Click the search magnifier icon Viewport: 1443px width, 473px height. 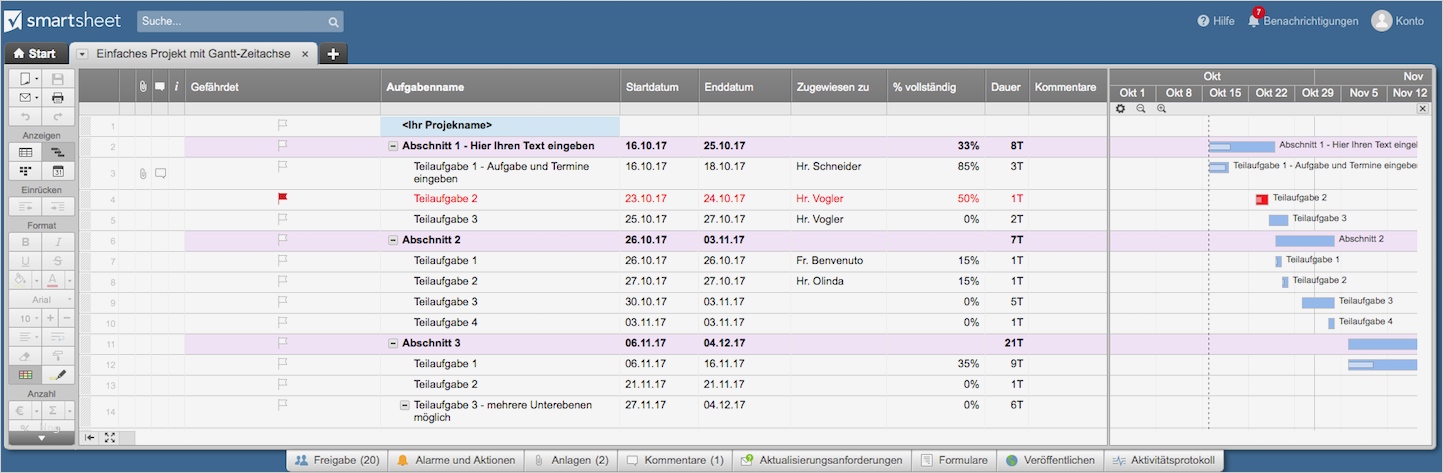tap(333, 21)
